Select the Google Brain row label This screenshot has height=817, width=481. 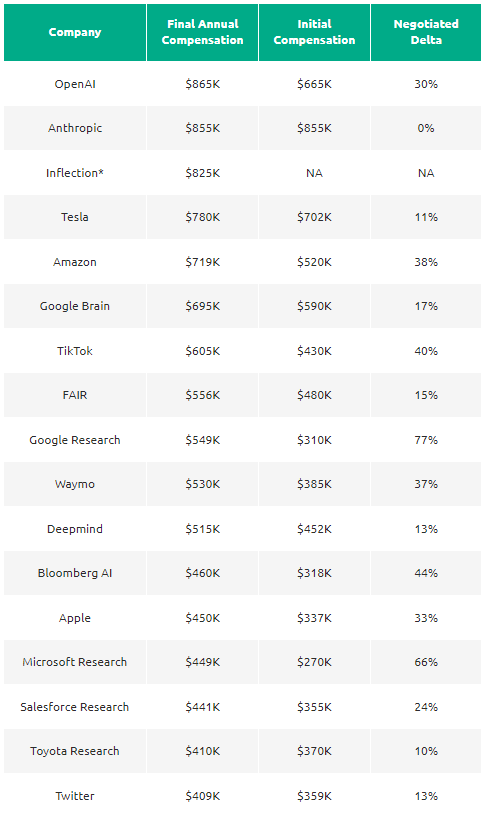point(75,306)
